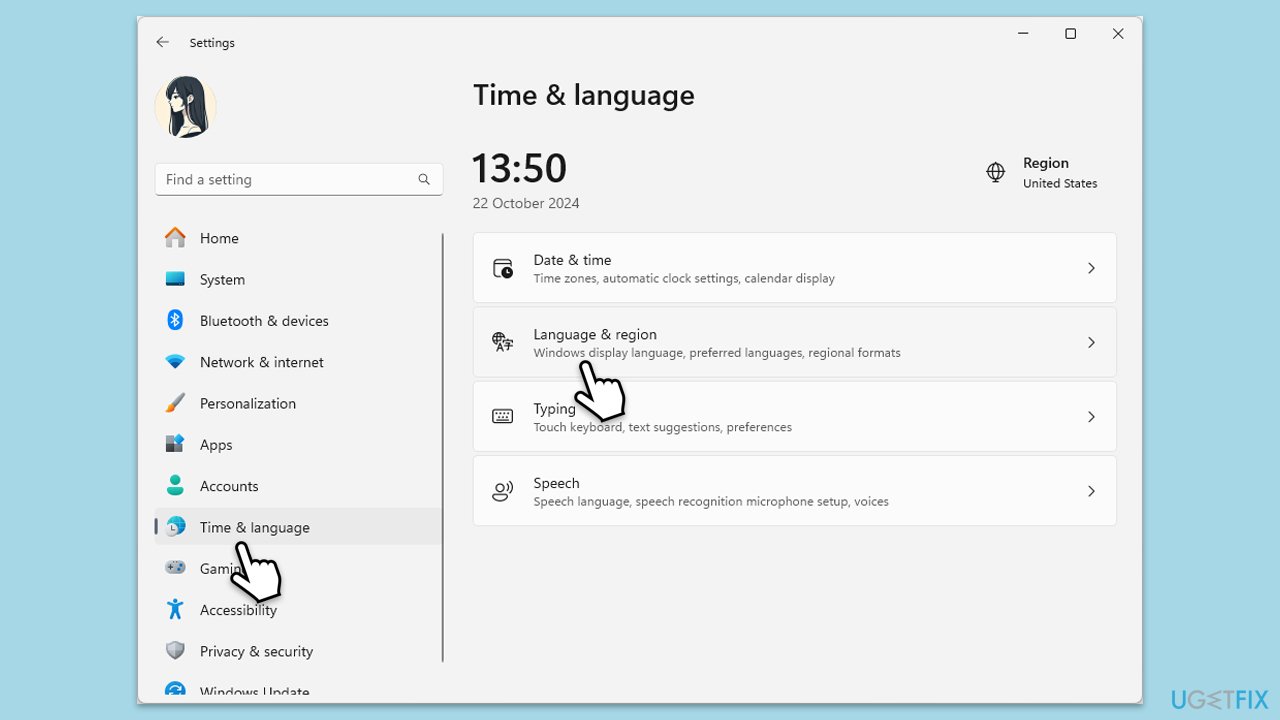Open Language & region settings
Image resolution: width=1280 pixels, height=720 pixels.
pos(795,342)
